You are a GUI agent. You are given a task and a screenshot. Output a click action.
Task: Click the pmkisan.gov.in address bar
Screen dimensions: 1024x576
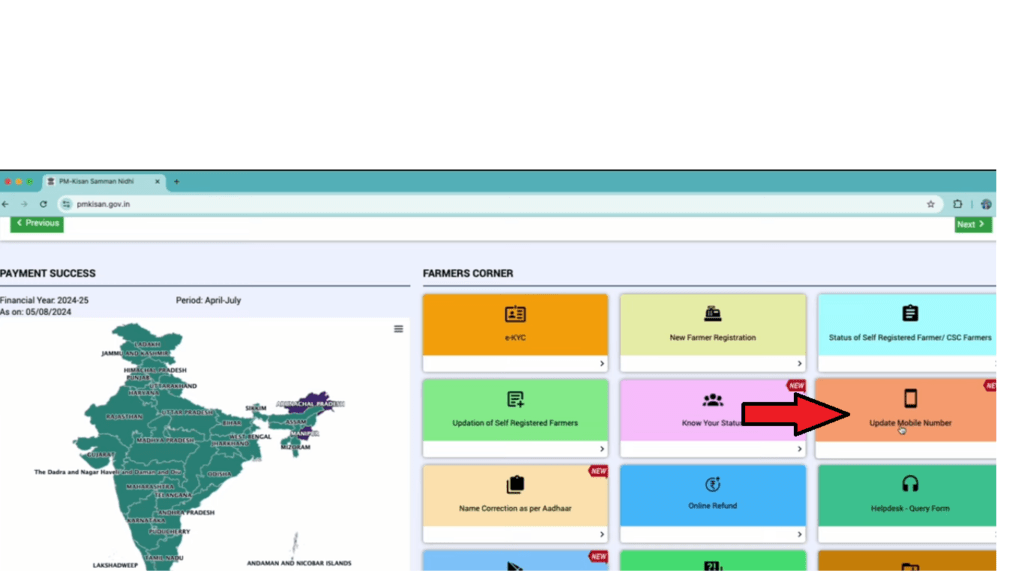coord(500,204)
